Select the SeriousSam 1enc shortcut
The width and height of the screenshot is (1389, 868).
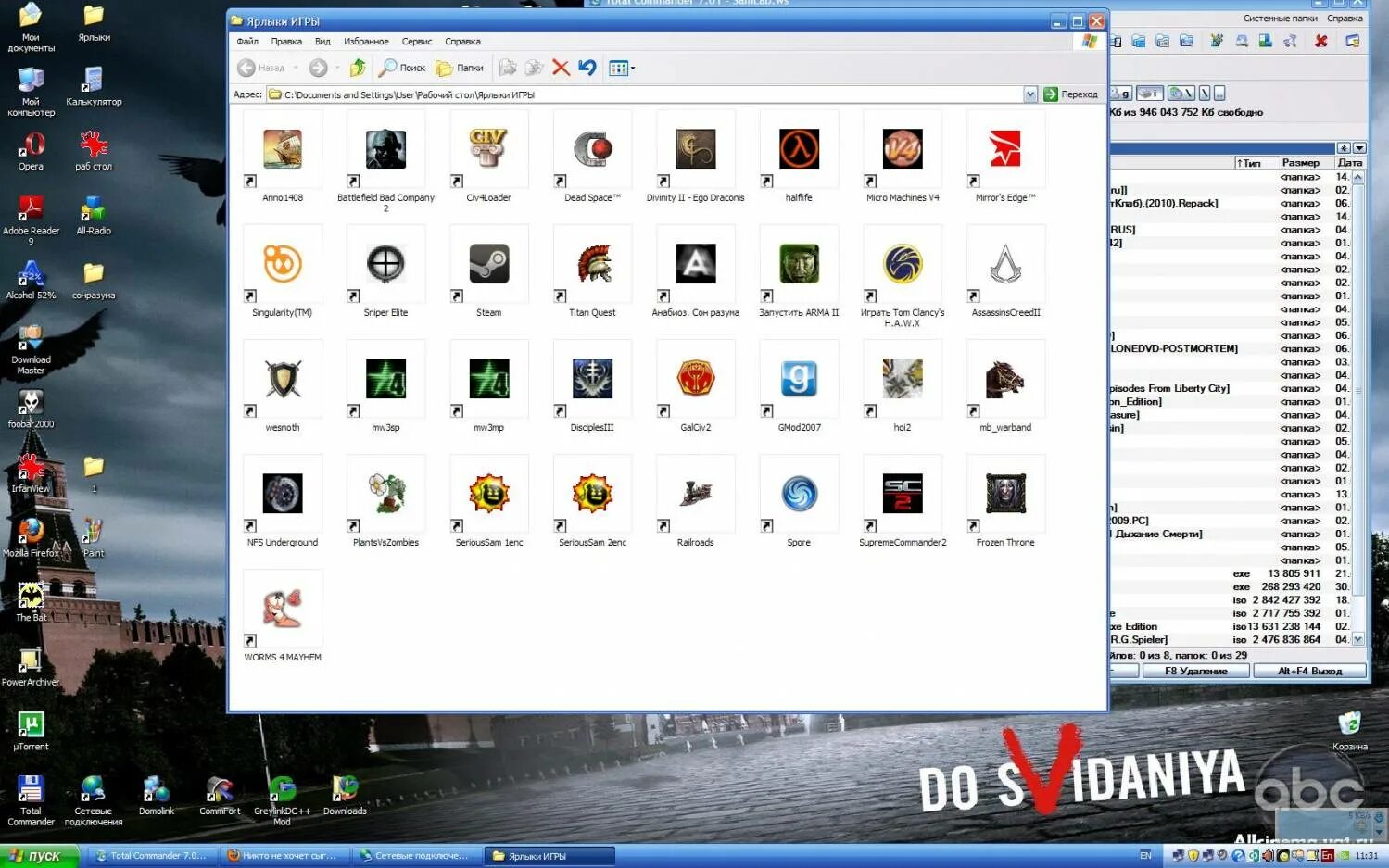[488, 494]
